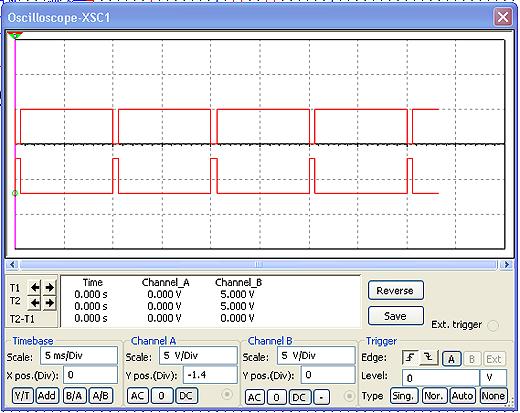
Task: Click the X pos.(Div) field
Action: point(90,375)
